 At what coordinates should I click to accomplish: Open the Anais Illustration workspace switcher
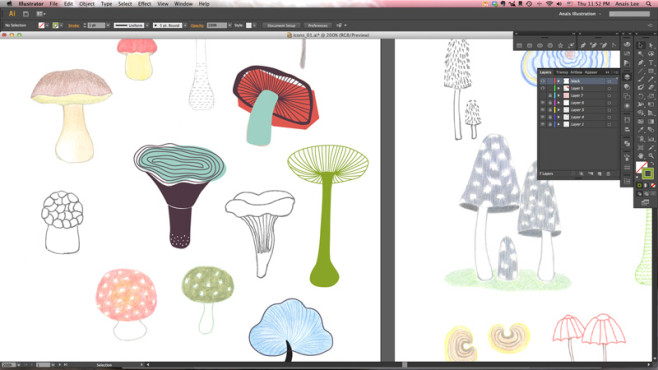[x=580, y=14]
